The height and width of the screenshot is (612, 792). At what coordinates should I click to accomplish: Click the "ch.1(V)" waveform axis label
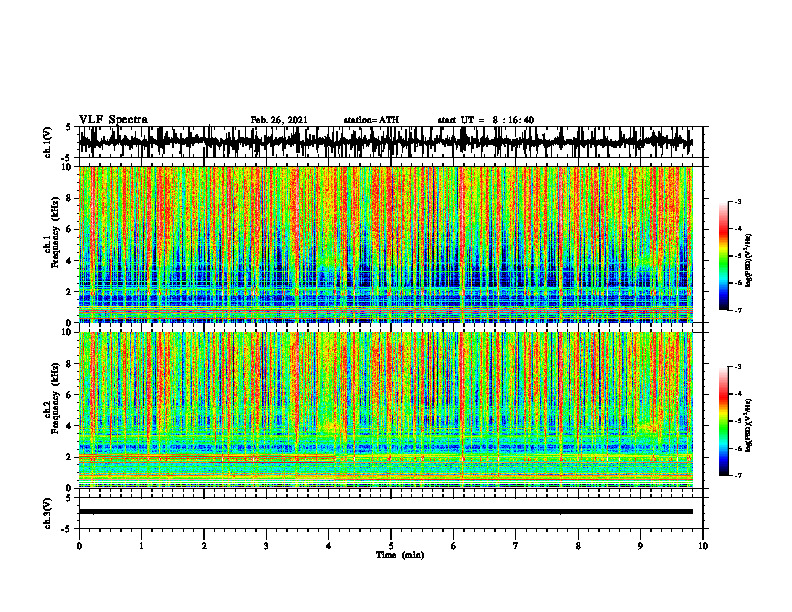point(48,142)
